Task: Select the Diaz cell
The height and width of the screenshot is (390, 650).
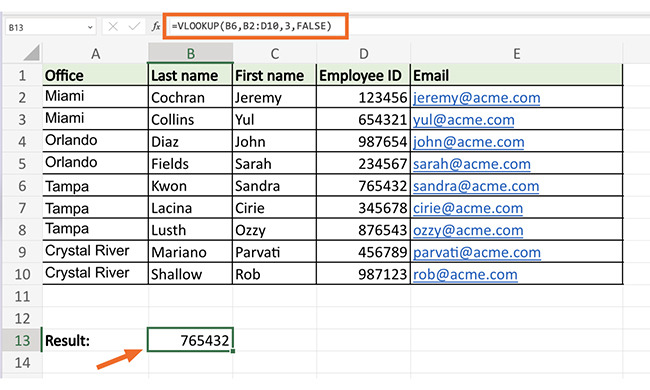Action: coord(191,141)
